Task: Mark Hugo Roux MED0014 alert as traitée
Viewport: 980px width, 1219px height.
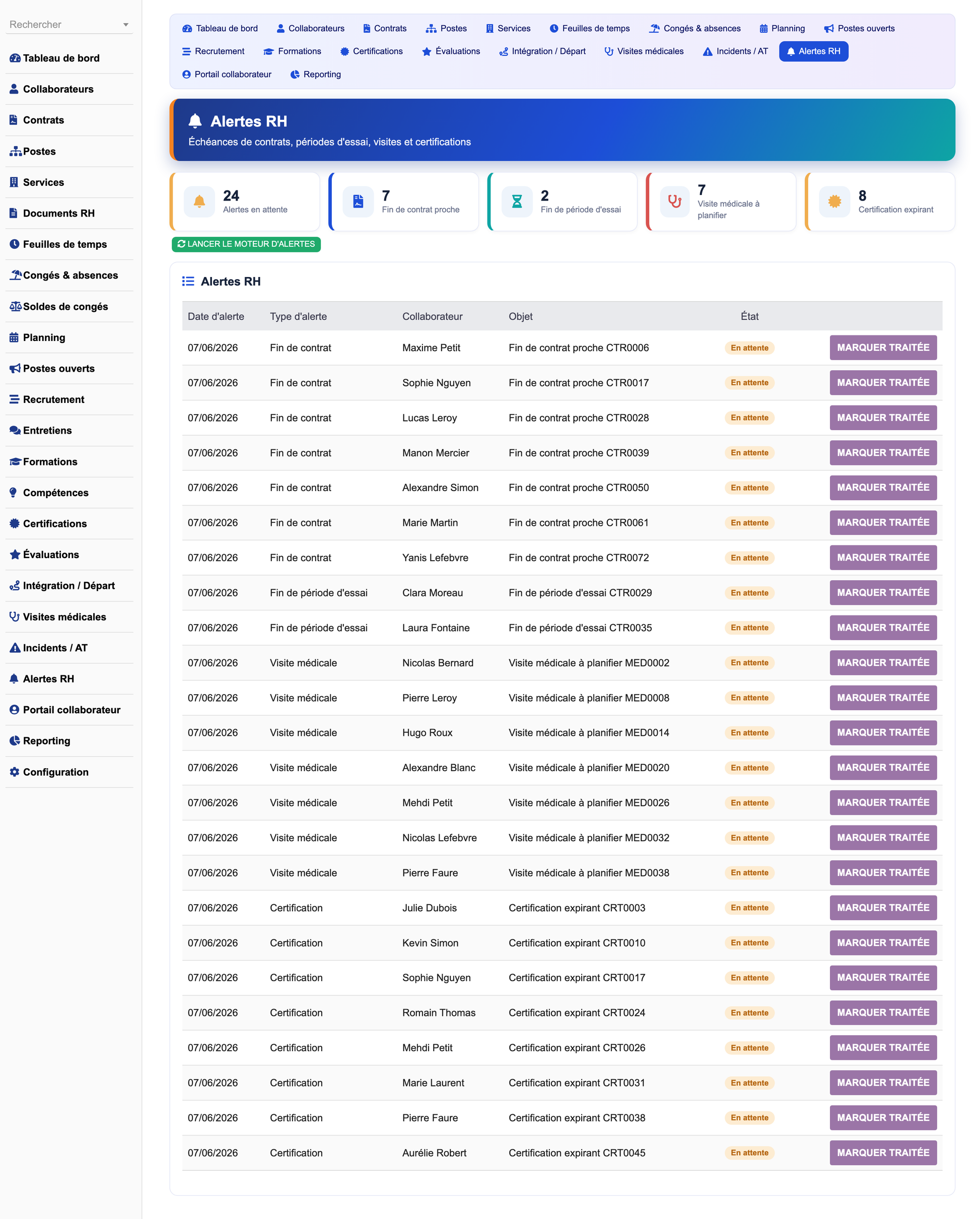Action: [x=883, y=732]
